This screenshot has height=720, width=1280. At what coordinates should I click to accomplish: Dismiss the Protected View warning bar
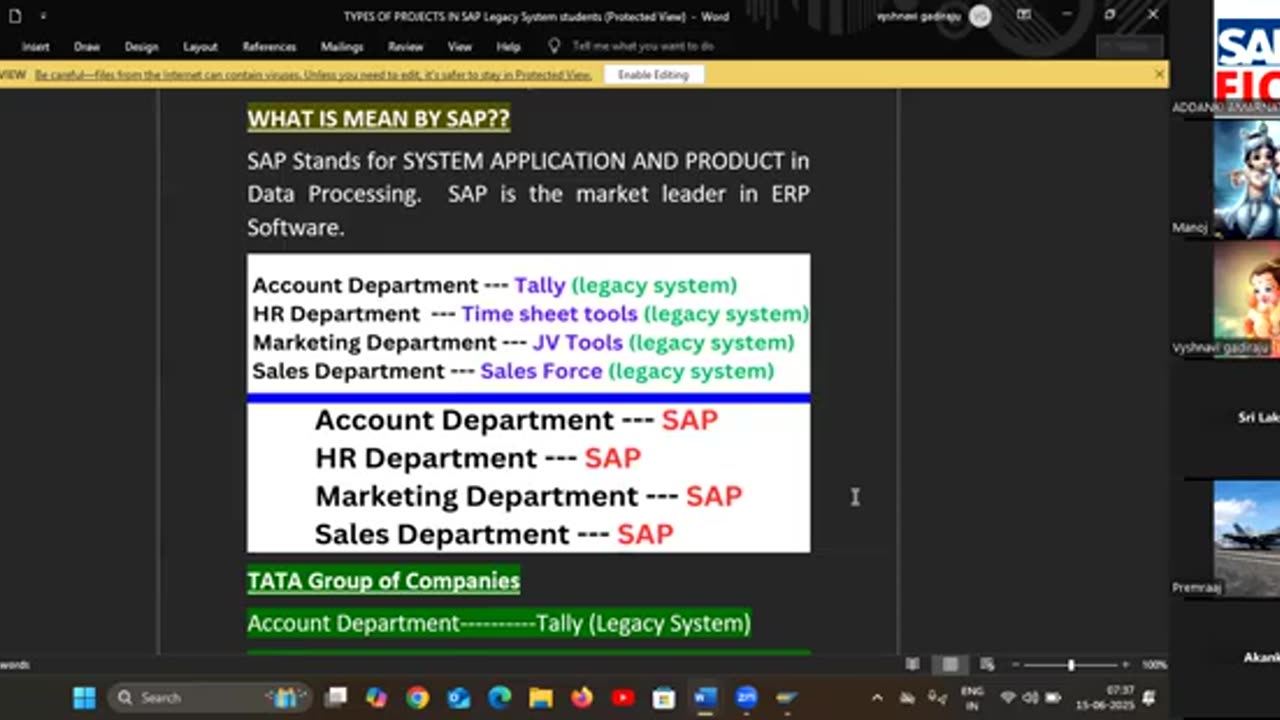[1159, 74]
